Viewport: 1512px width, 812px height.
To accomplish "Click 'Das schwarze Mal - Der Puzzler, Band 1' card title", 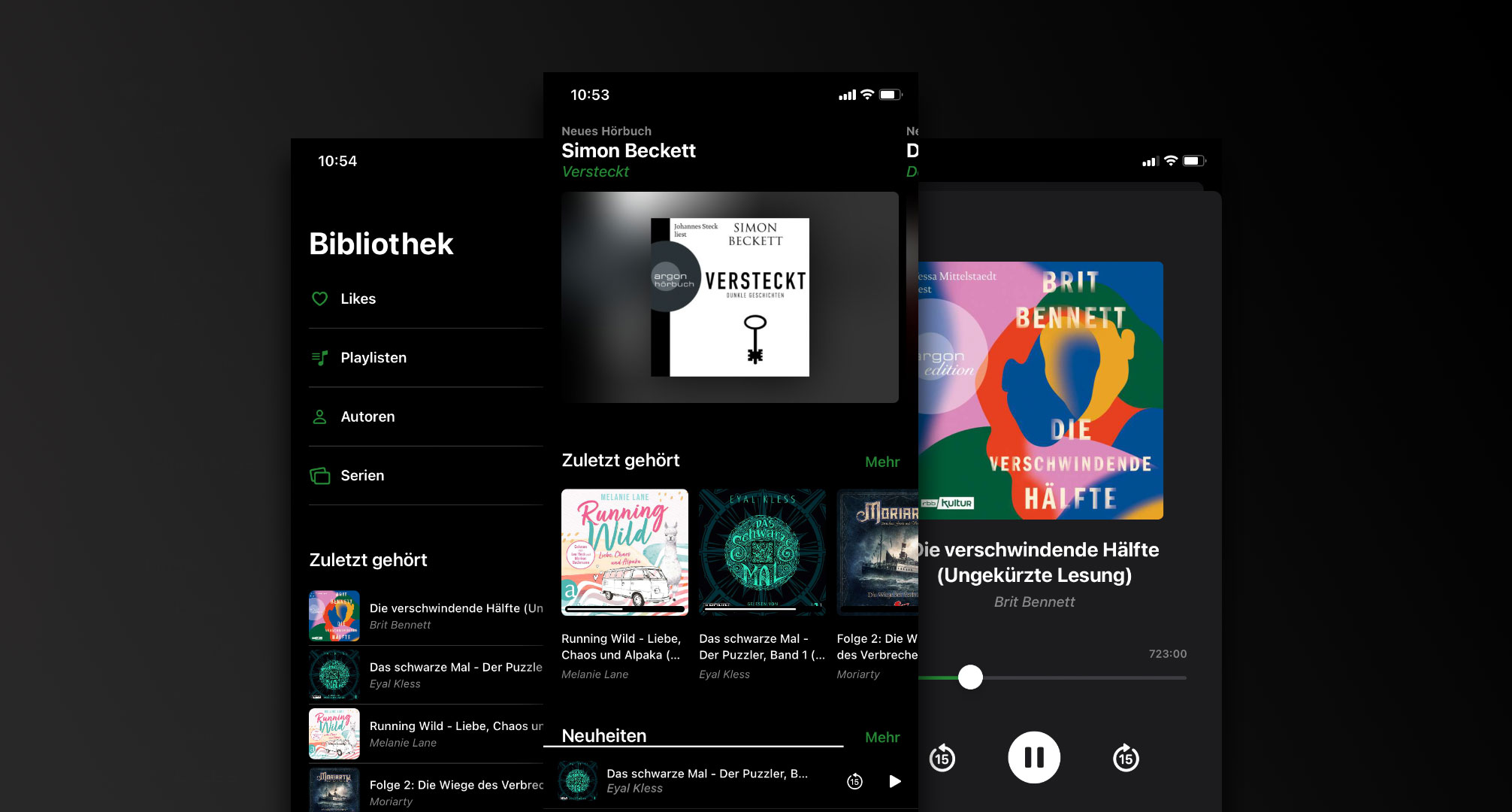I will [762, 647].
